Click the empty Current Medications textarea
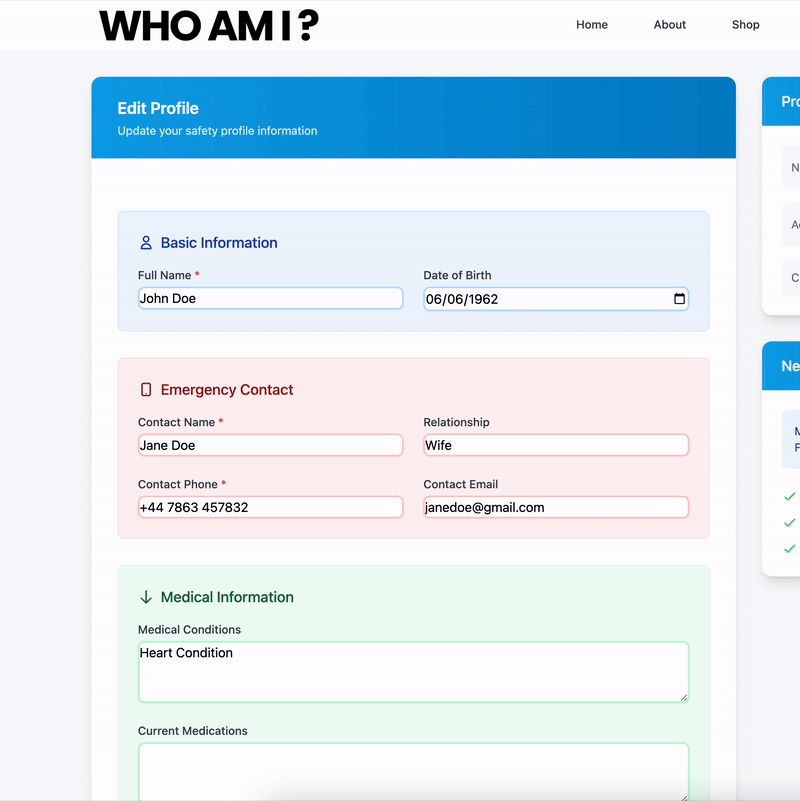The image size is (800, 801). pyautogui.click(x=413, y=772)
